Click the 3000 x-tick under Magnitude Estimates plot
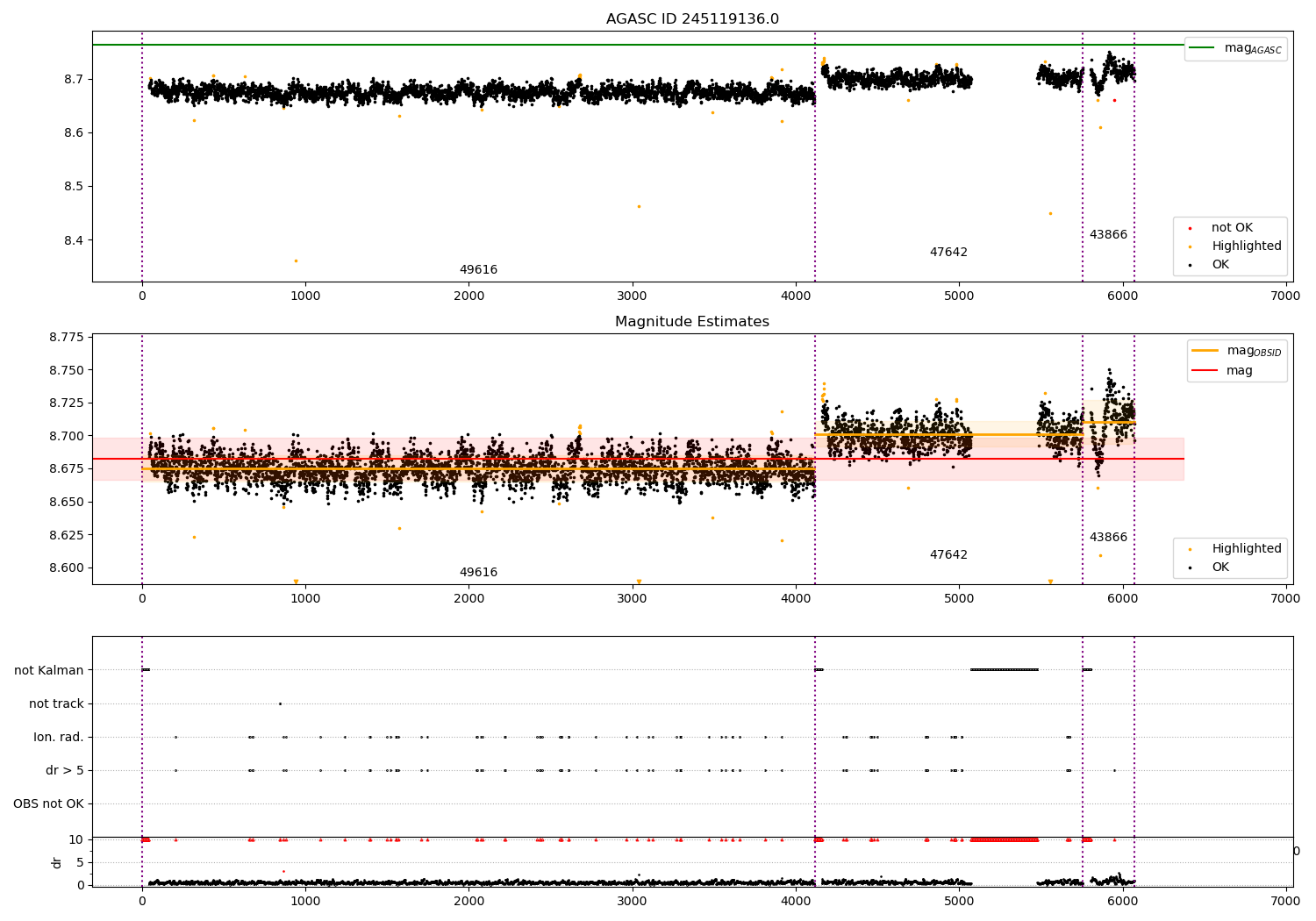Screen dimensions: 1316x921 (633, 599)
